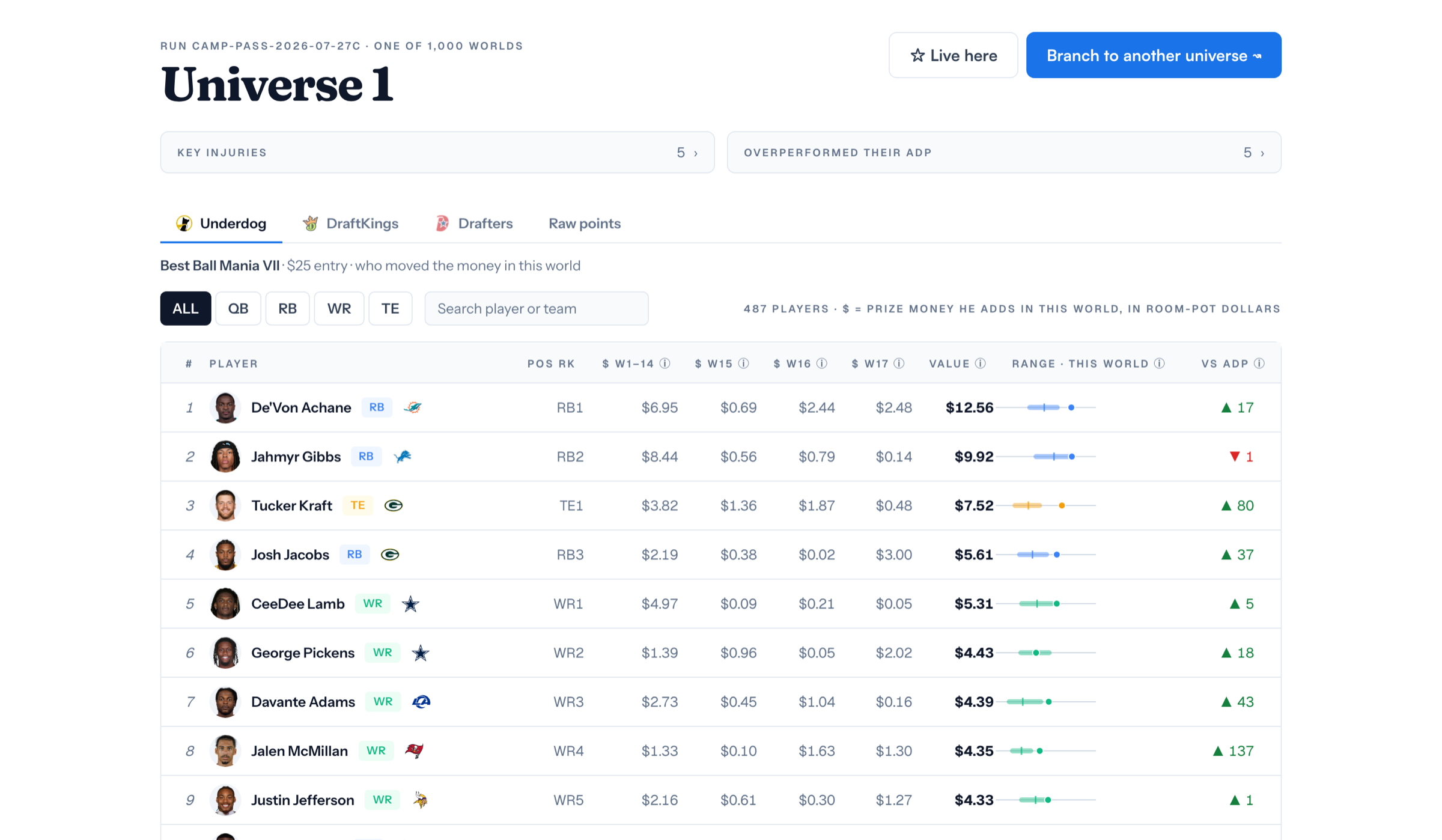
Task: Click the Dolphins logo in De'Von Achane's row
Action: pos(413,407)
